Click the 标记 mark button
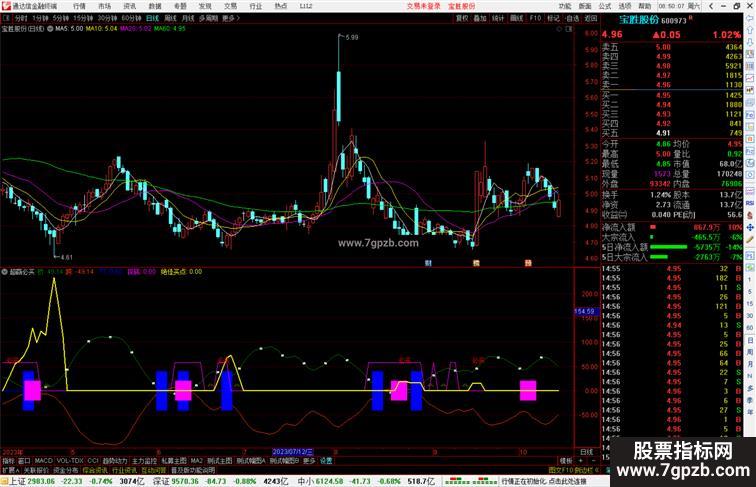Viewport: 756px width, 487px height. (x=554, y=18)
